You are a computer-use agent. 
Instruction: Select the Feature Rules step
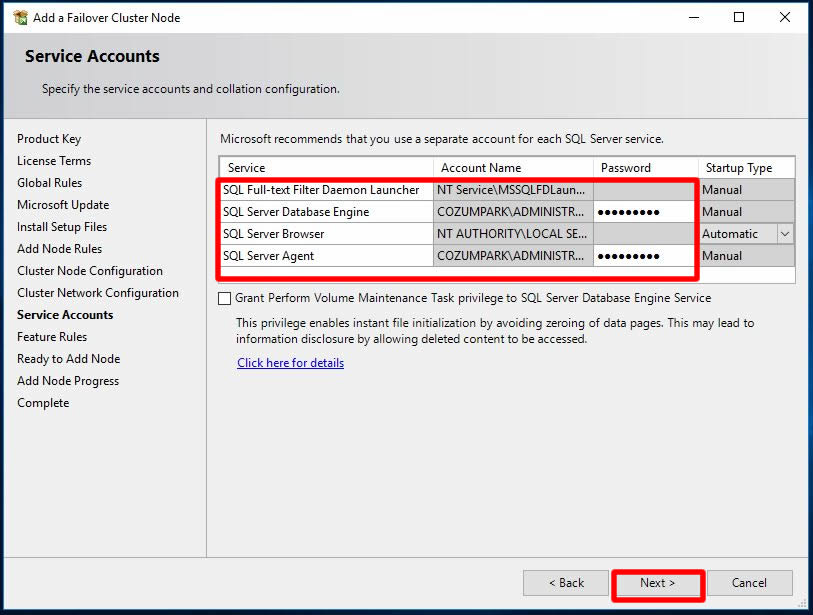pos(52,337)
